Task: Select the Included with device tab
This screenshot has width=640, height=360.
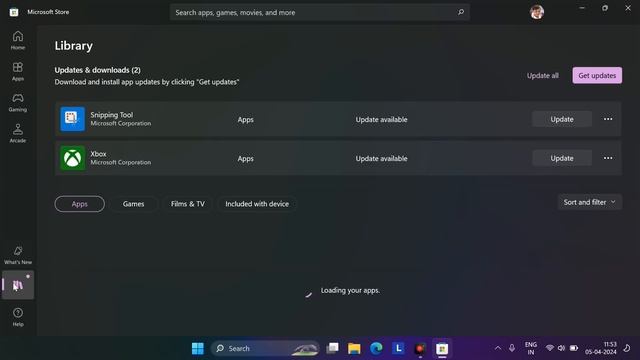Action: 257,204
